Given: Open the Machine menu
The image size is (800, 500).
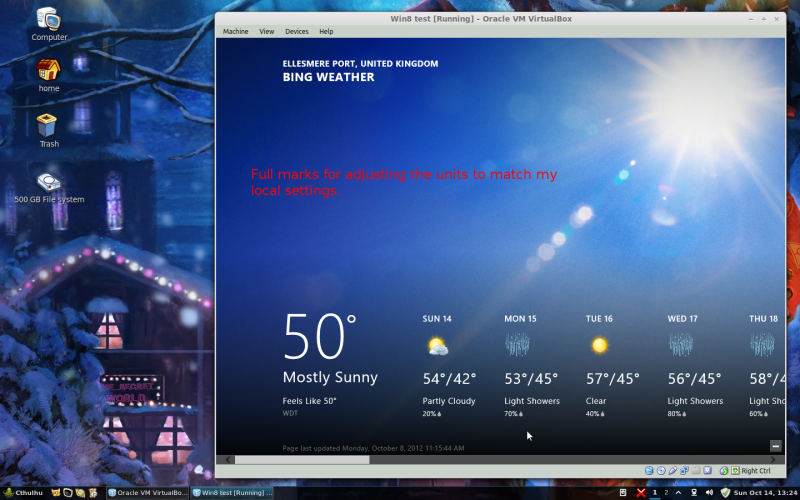Looking at the screenshot, I should point(235,31).
